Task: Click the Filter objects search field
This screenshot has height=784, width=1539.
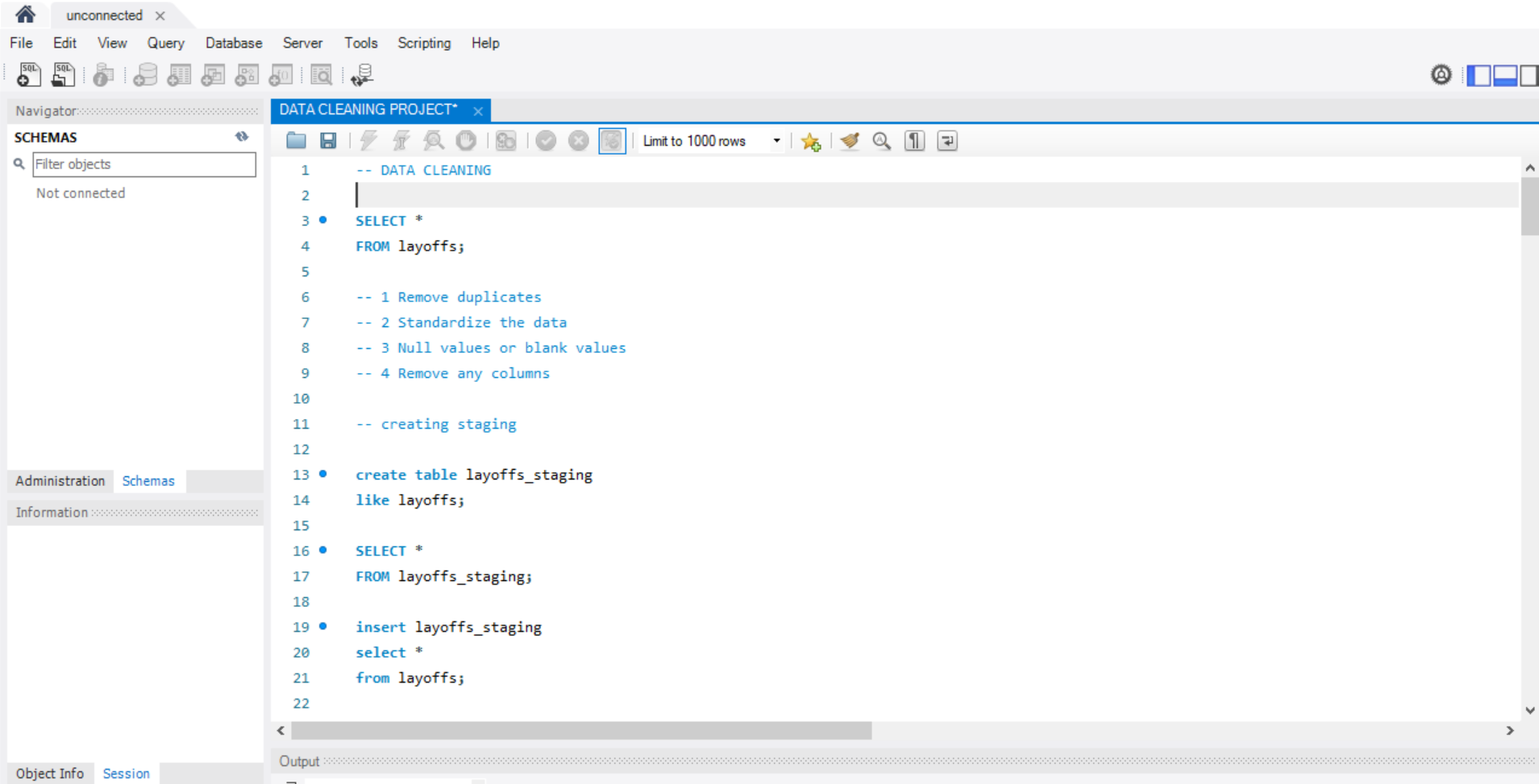Action: point(144,164)
